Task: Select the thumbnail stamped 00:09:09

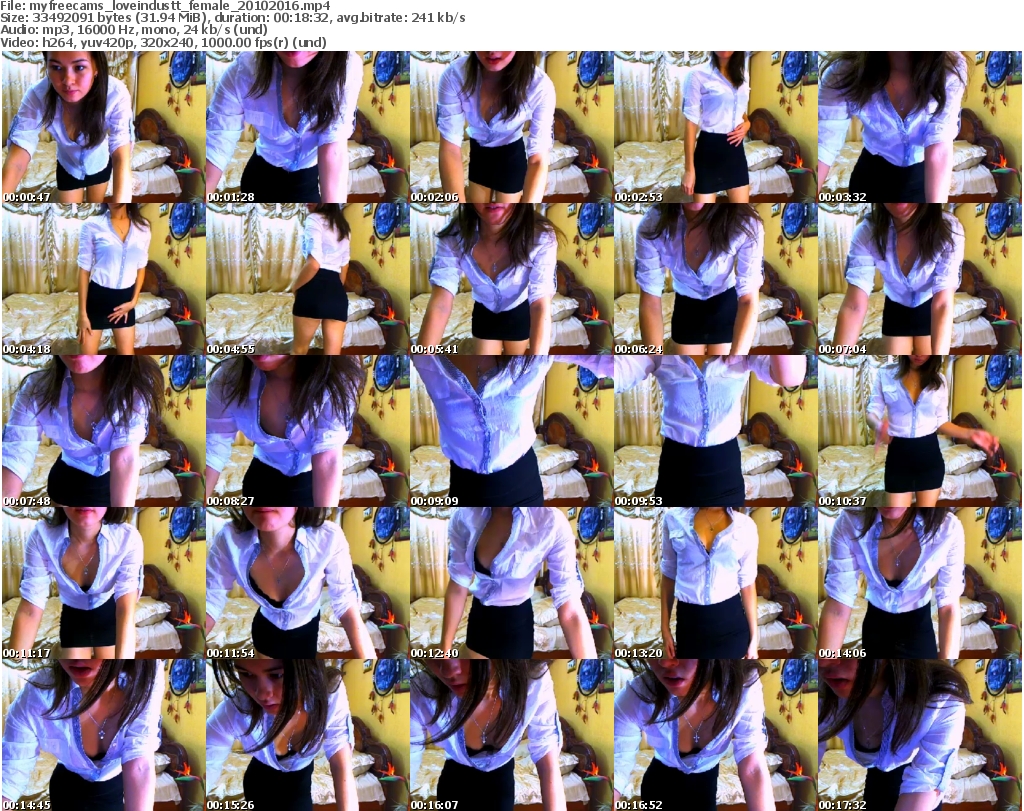Action: pos(511,431)
